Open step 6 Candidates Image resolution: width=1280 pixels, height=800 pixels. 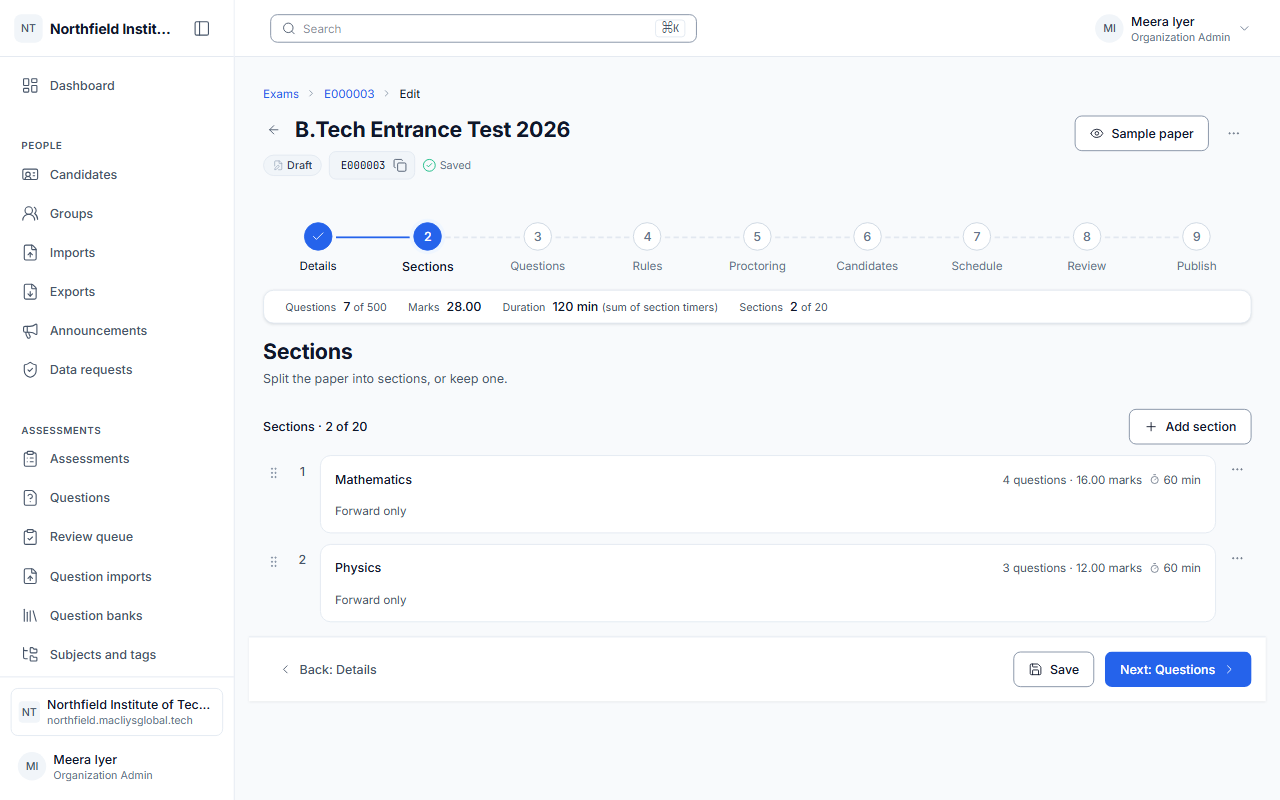(x=867, y=248)
